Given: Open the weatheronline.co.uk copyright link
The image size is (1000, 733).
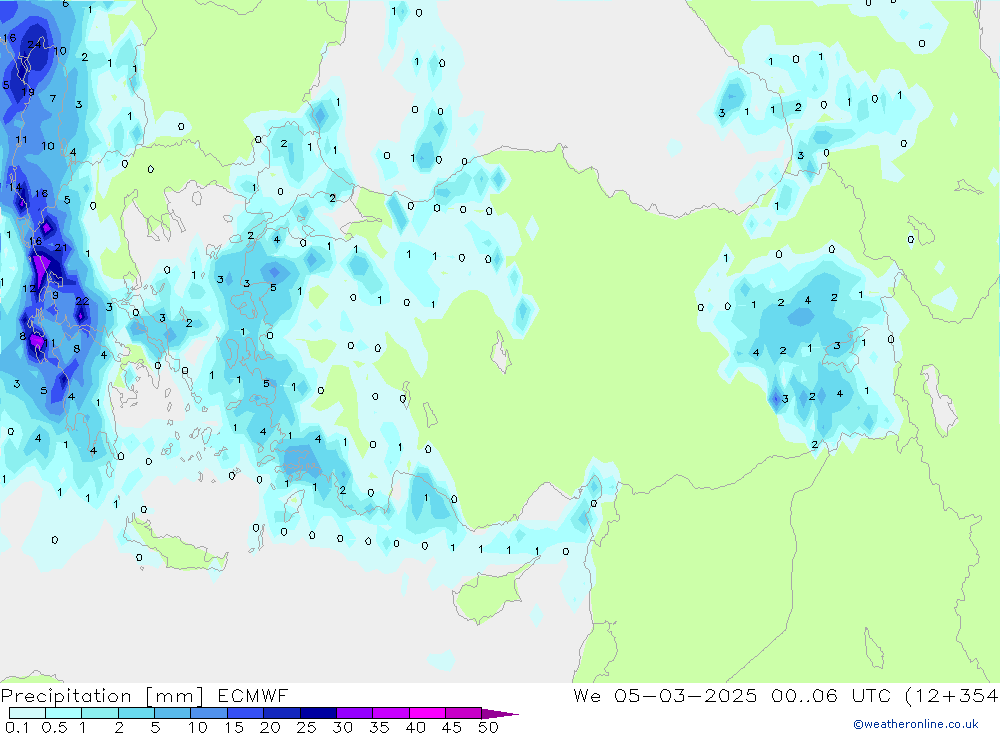Looking at the screenshot, I should [x=916, y=724].
